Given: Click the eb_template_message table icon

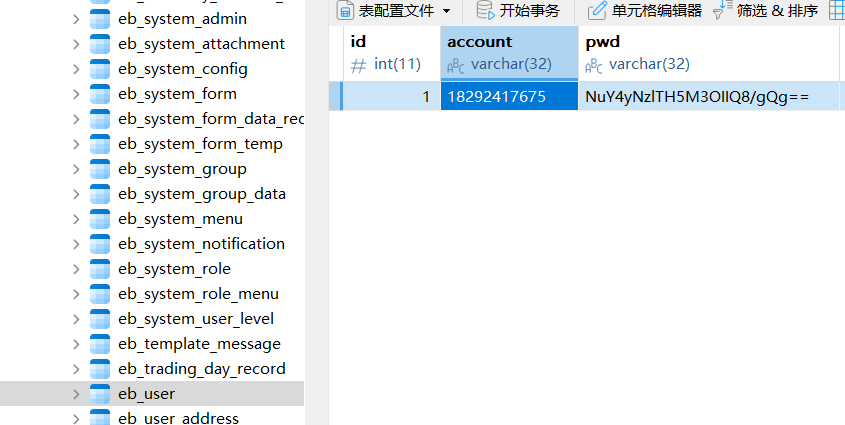Looking at the screenshot, I should coord(100,344).
